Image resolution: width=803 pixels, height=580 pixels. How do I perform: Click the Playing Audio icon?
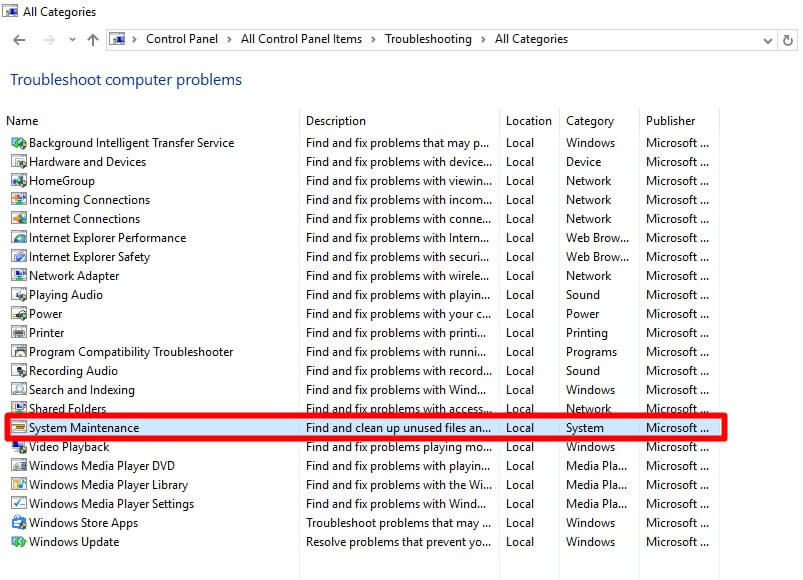[x=19, y=295]
